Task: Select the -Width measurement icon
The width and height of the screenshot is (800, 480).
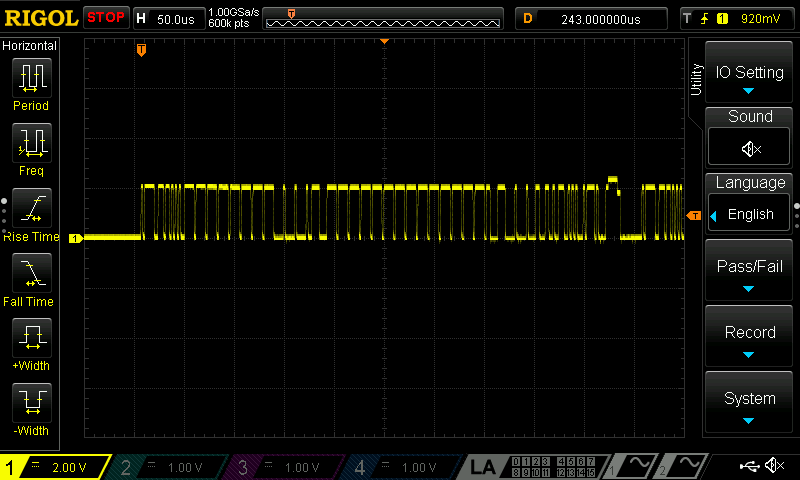Action: tap(32, 402)
